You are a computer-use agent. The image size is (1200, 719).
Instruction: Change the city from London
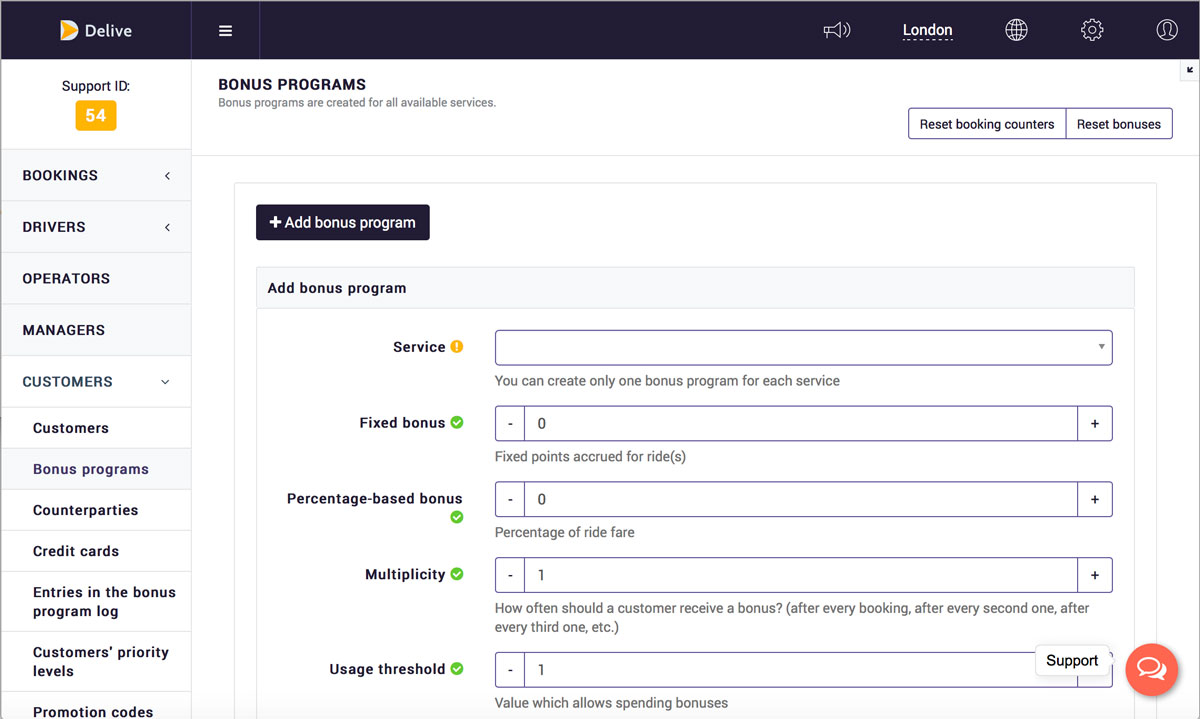pyautogui.click(x=927, y=30)
